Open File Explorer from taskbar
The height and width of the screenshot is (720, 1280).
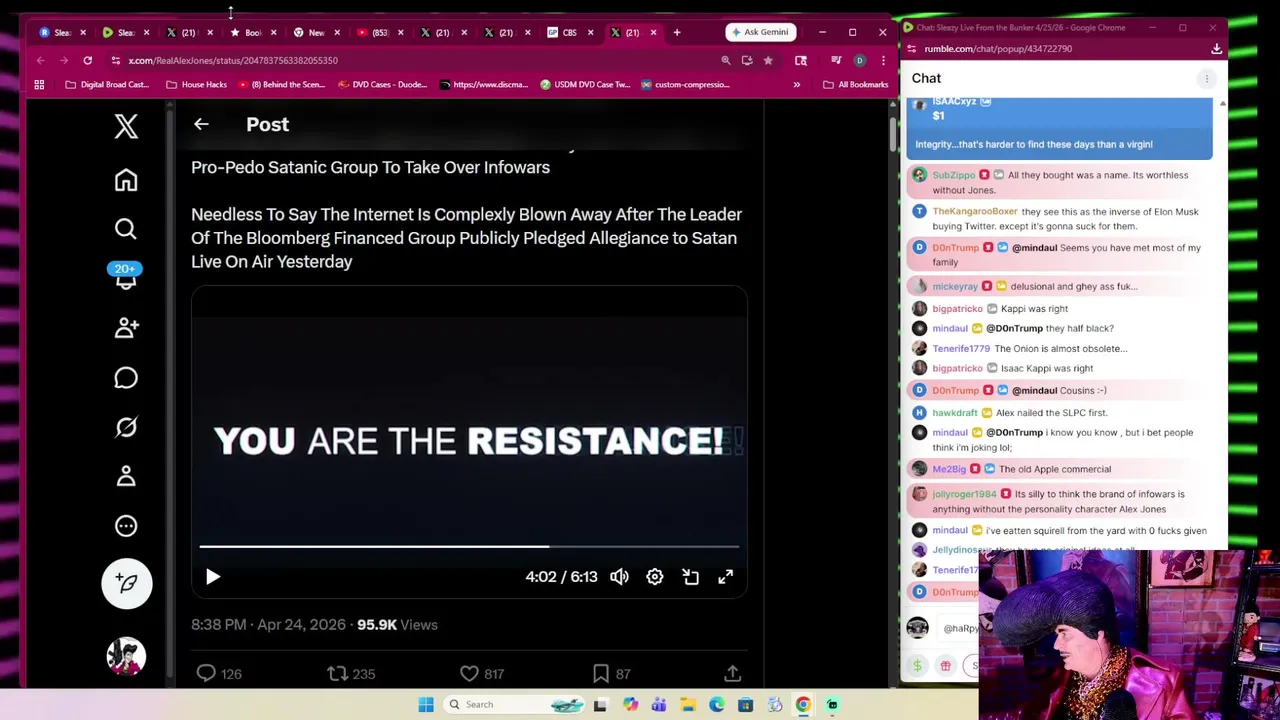point(688,705)
